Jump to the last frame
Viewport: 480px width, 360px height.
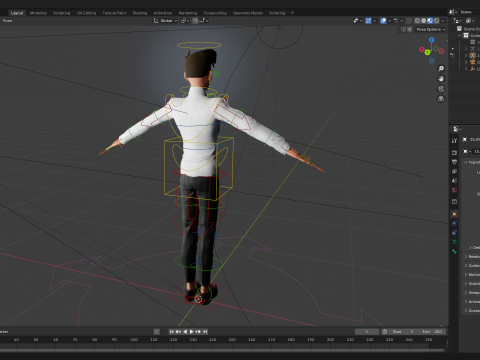[x=205, y=332]
